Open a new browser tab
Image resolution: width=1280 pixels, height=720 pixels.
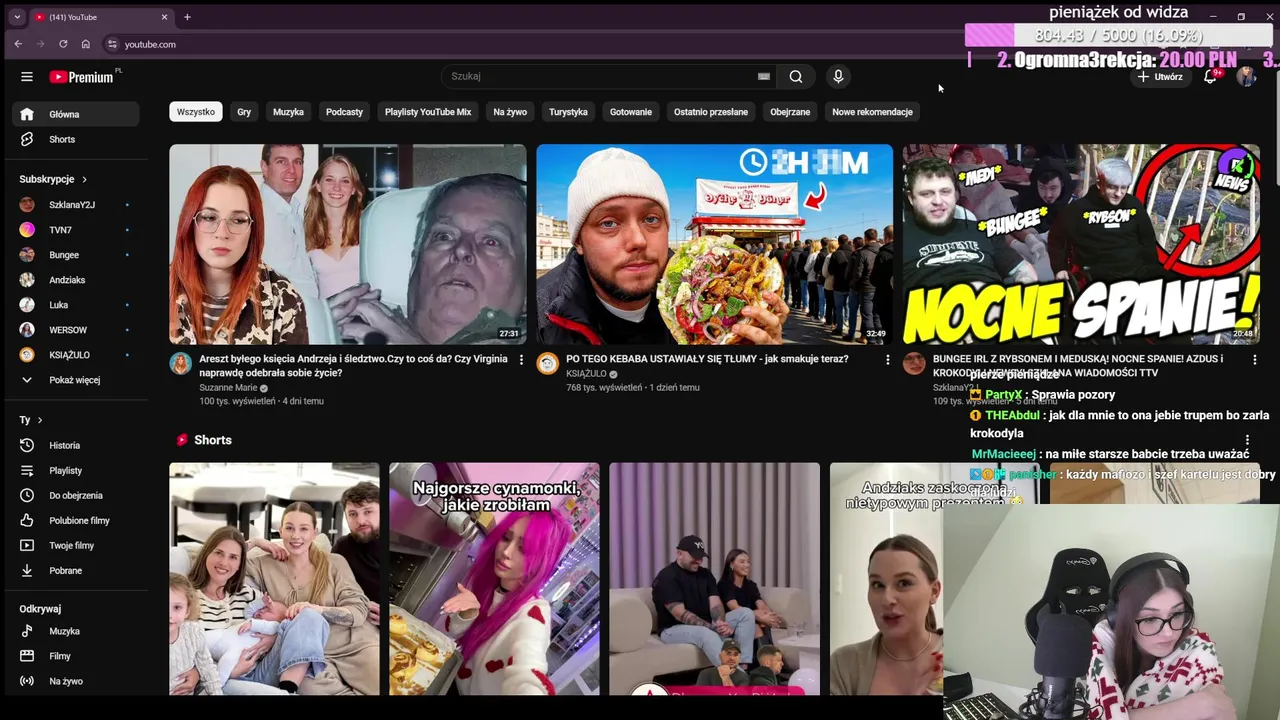coord(187,17)
